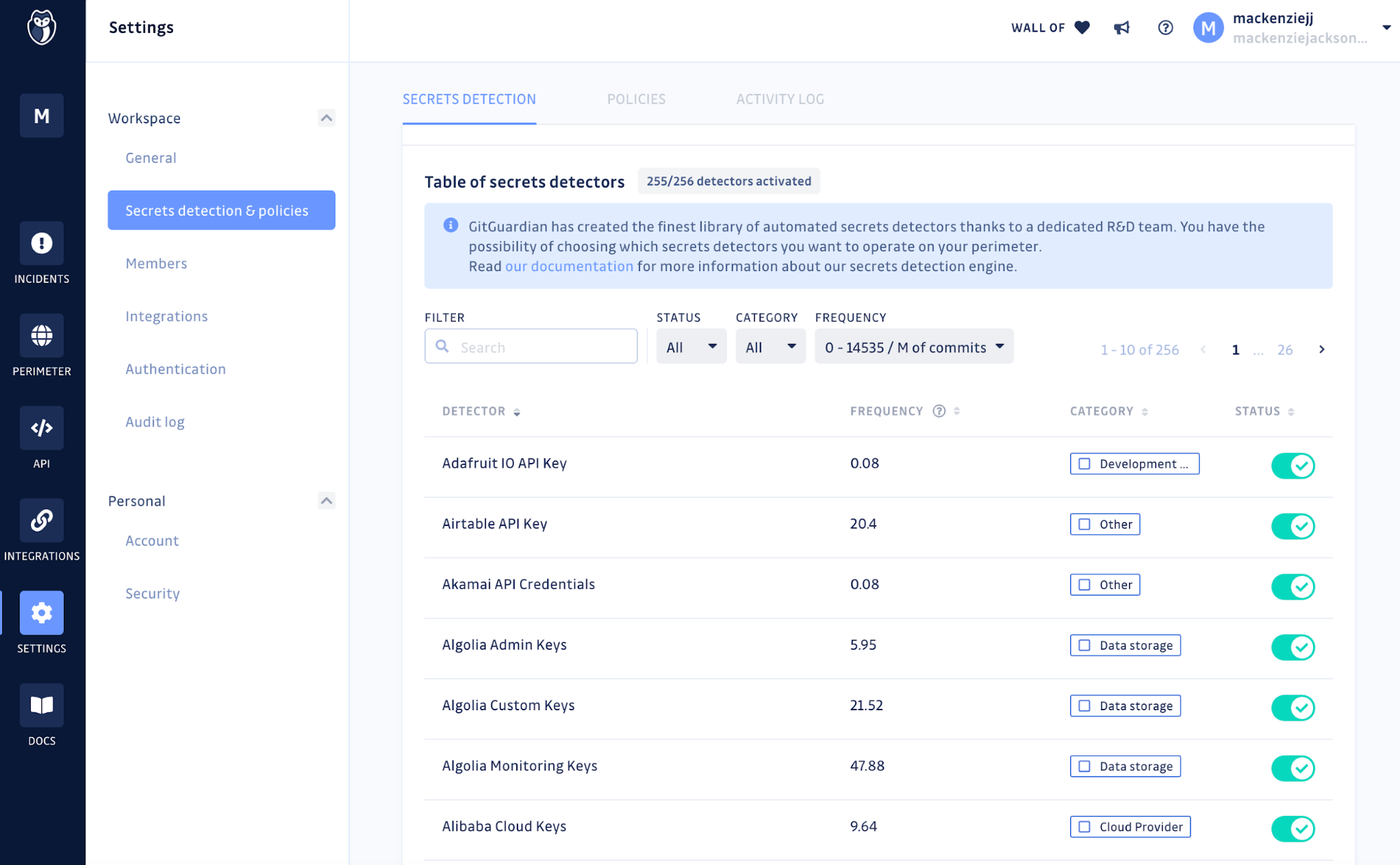Click the announcements megaphone icon
The height and width of the screenshot is (865, 1400).
1122,28
